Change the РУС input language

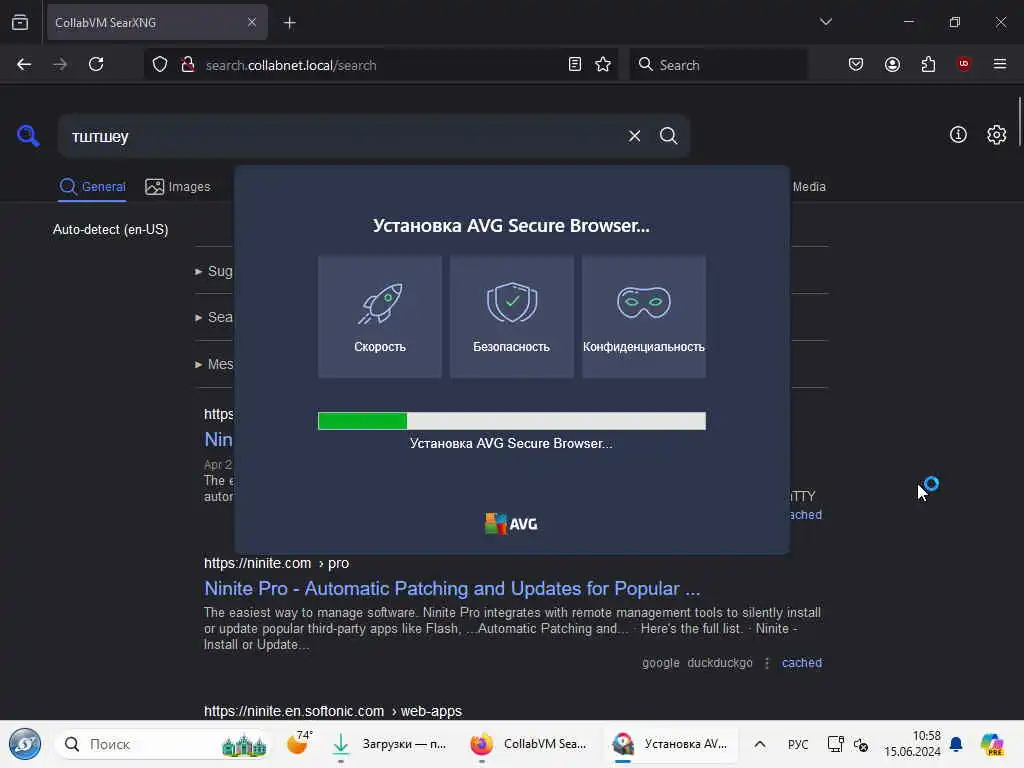click(797, 744)
